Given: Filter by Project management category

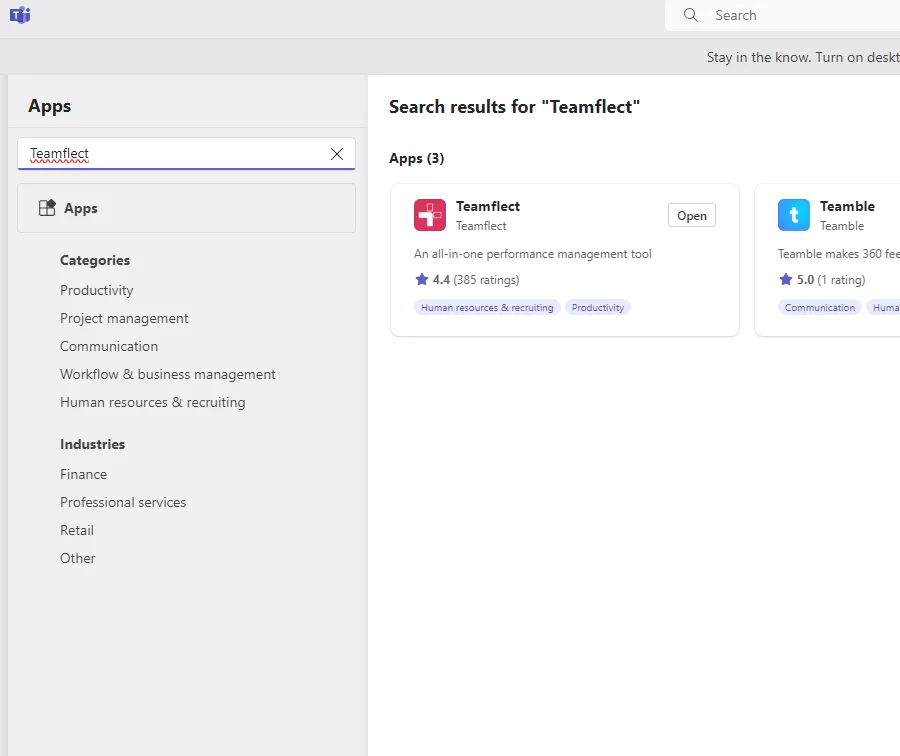Looking at the screenshot, I should click(x=124, y=318).
